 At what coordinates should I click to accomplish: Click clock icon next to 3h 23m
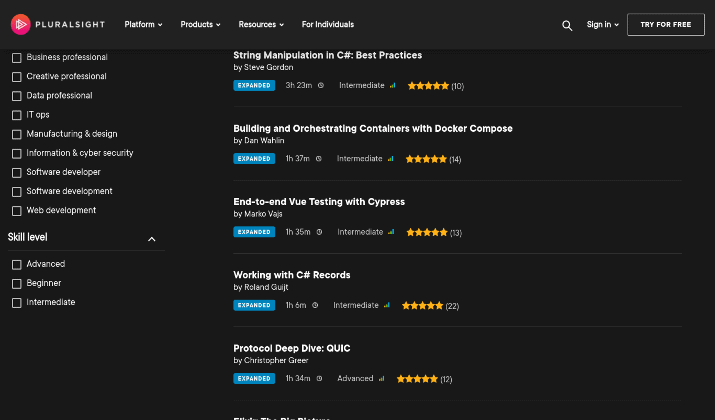tap(321, 85)
